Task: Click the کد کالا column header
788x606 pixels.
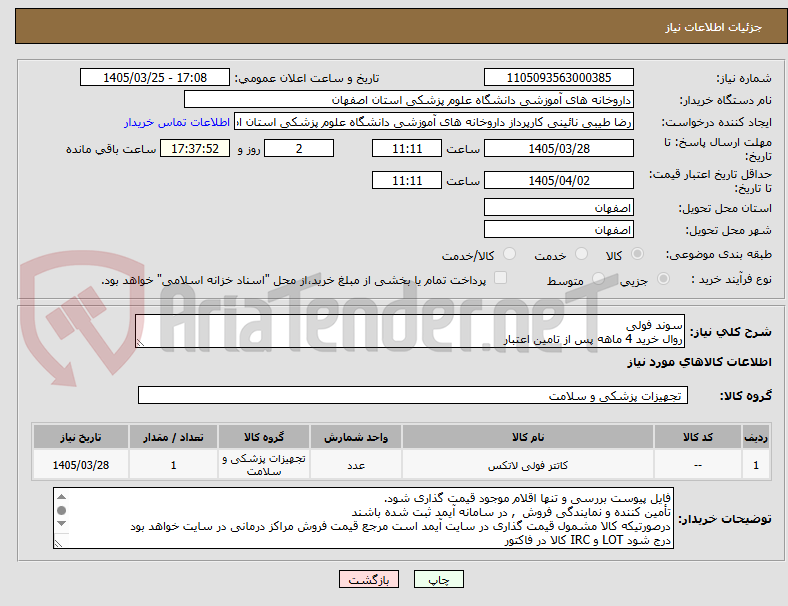Action: pyautogui.click(x=698, y=437)
